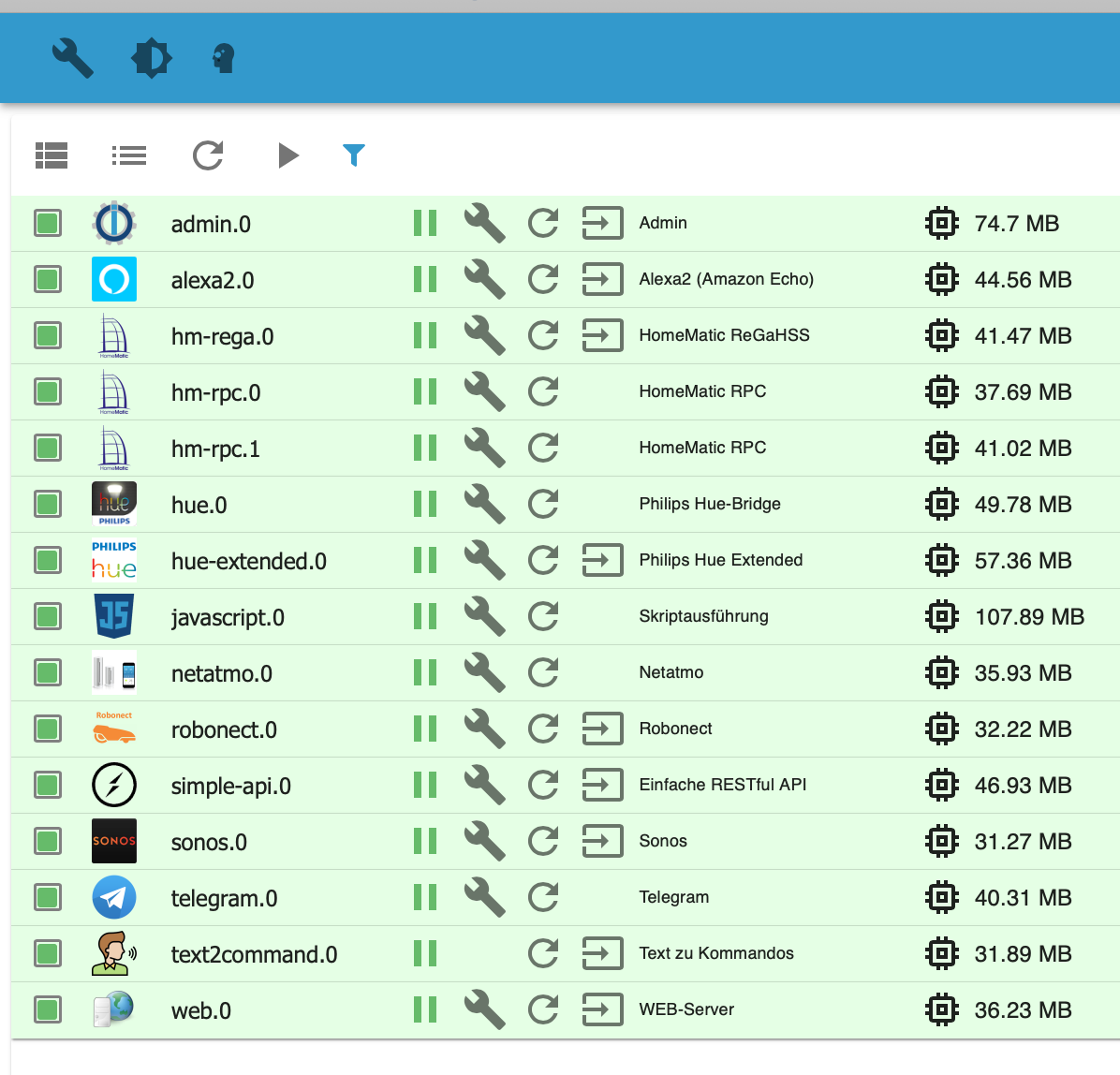The height and width of the screenshot is (1075, 1120).
Task: Open configuration wrench for admin.0
Action: (x=484, y=223)
